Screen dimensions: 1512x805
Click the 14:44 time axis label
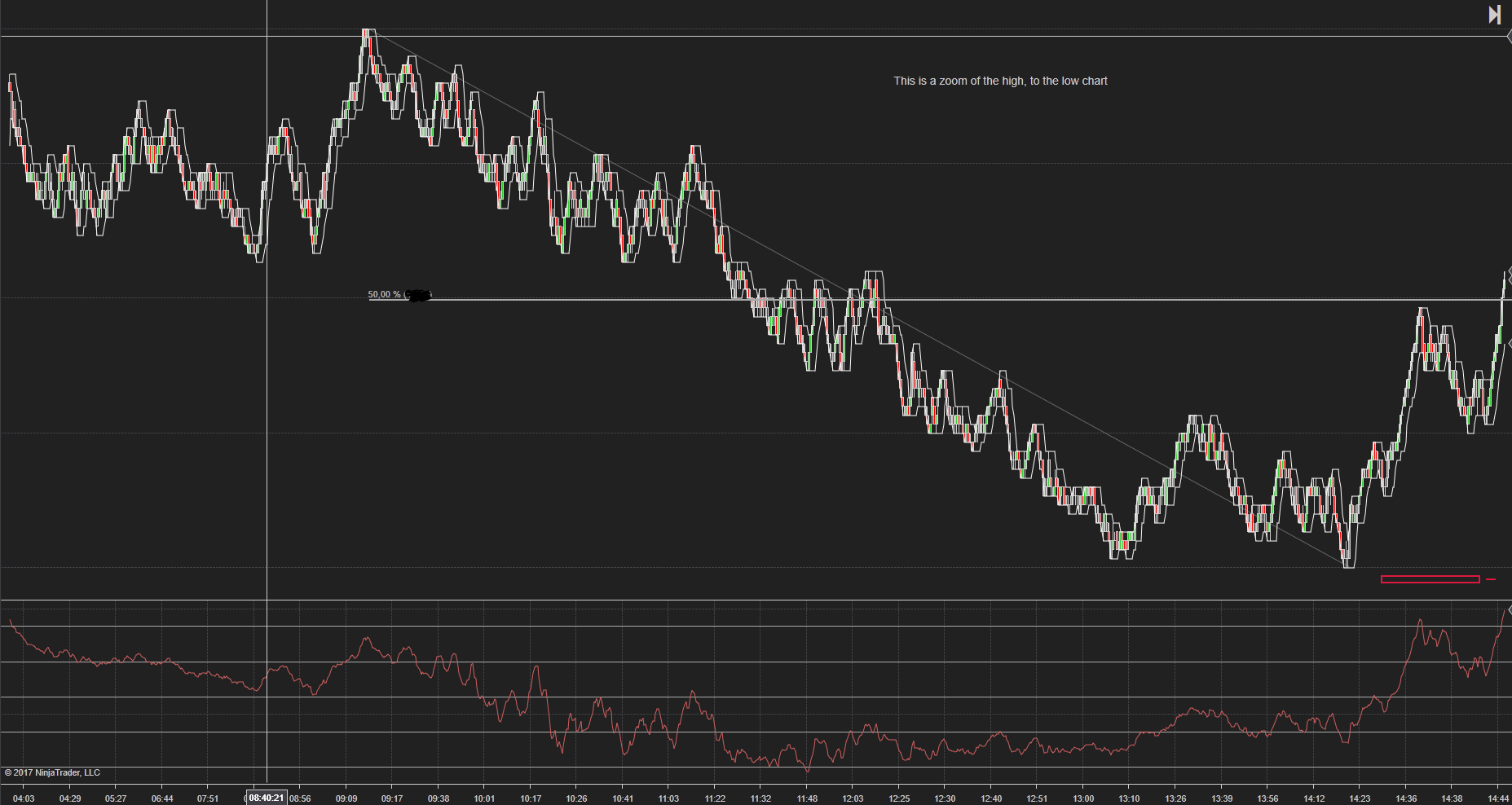(1498, 798)
